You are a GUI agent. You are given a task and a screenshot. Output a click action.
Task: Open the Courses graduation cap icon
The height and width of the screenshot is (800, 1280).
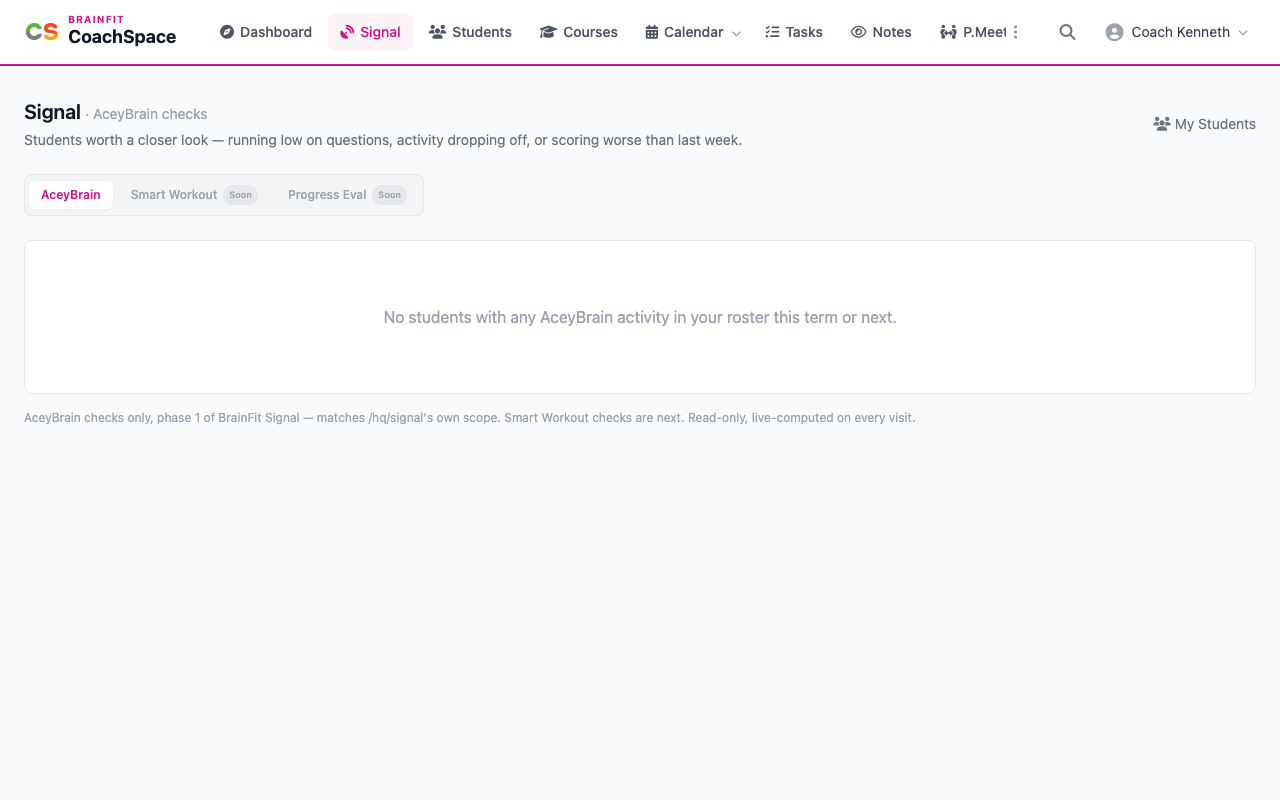548,32
